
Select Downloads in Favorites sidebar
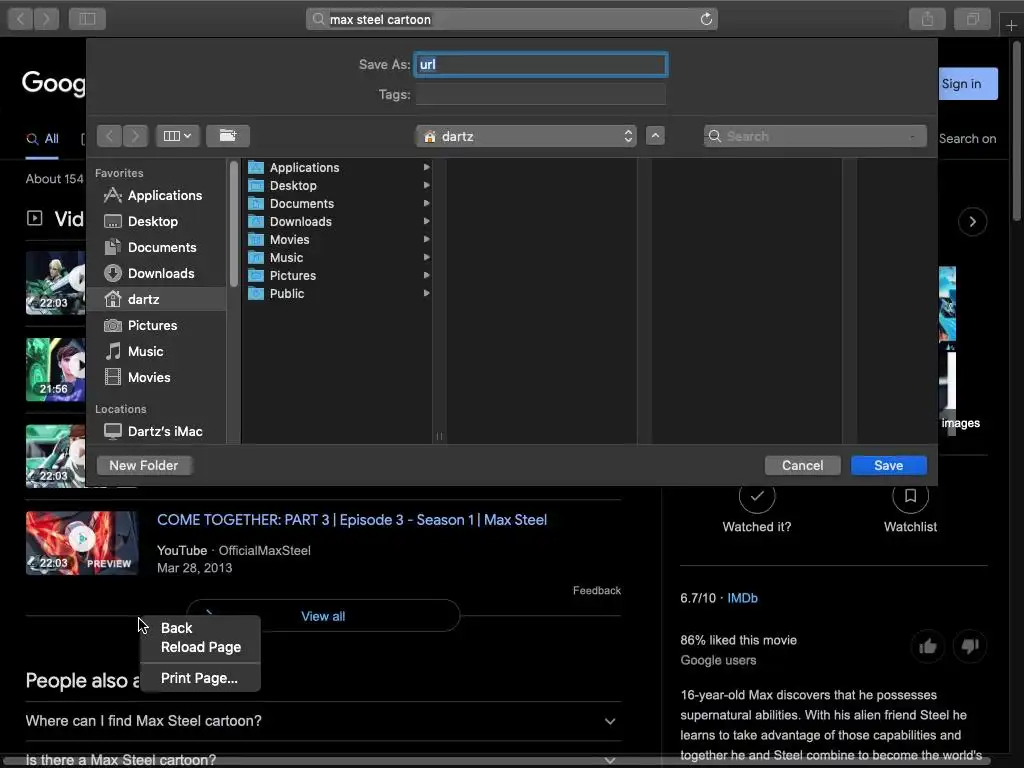click(155, 274)
